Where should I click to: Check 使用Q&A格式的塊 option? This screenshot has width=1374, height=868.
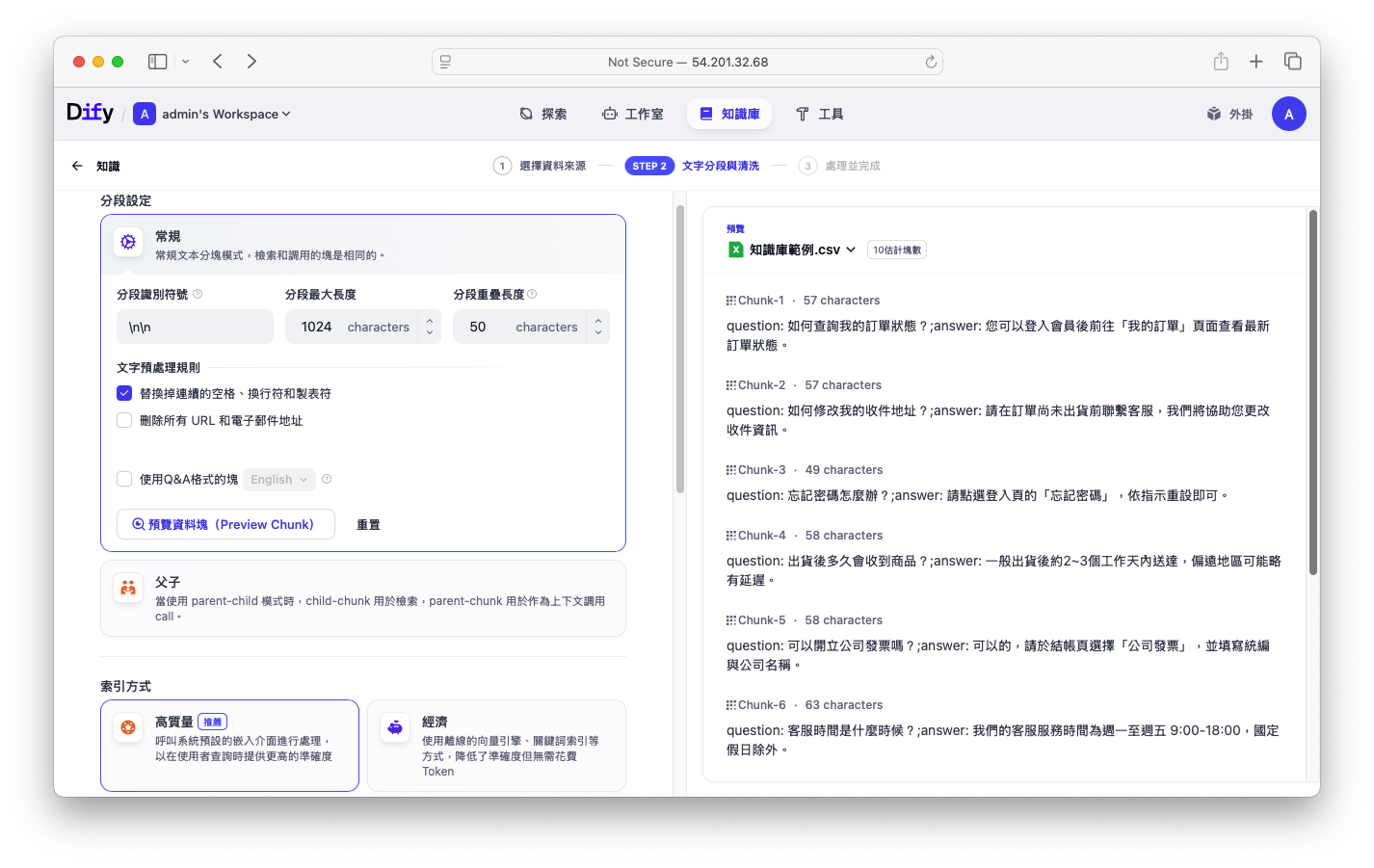coord(124,479)
